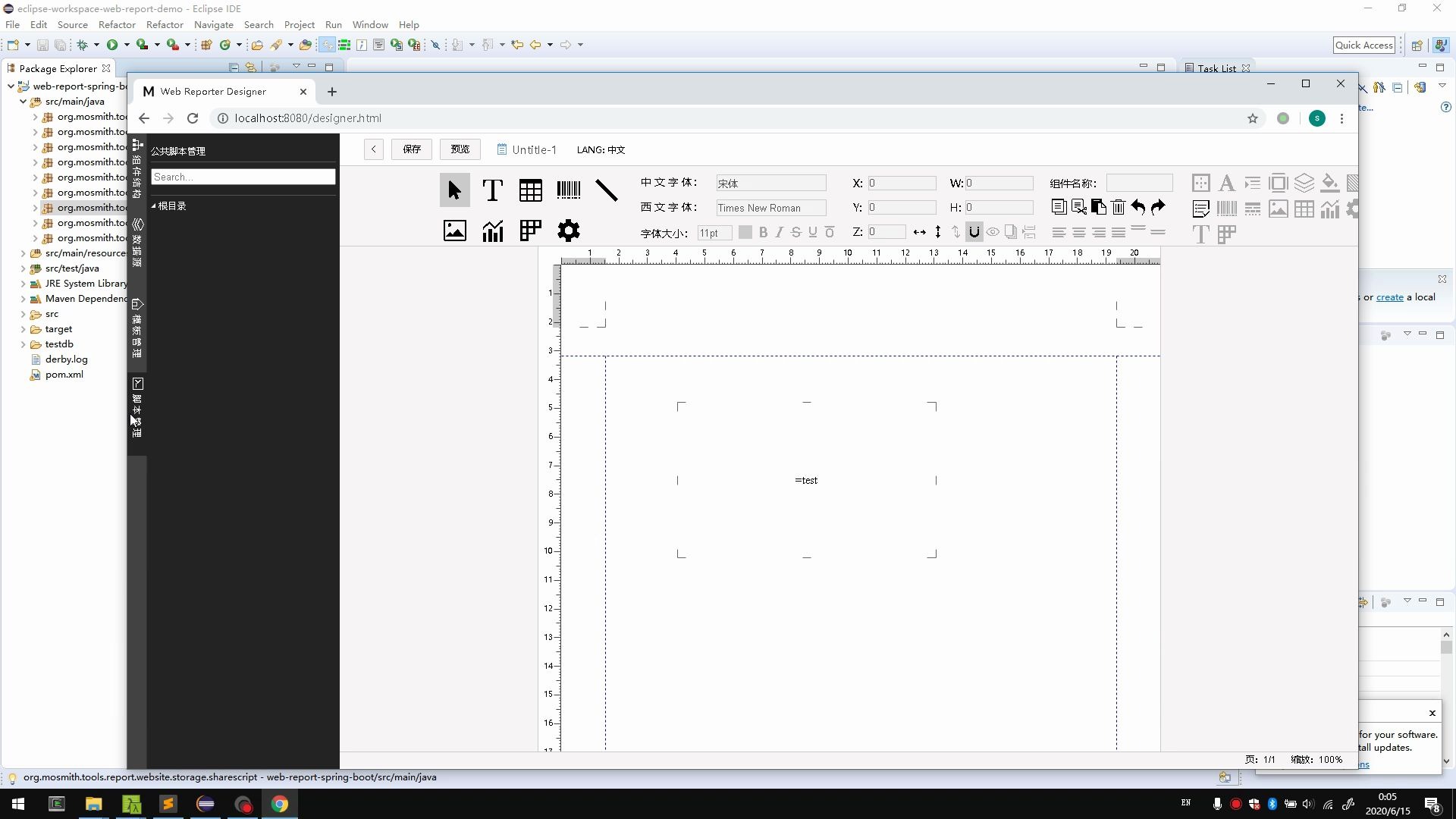This screenshot has width=1456, height=819.
Task: Click the script Search input field
Action: (x=243, y=177)
